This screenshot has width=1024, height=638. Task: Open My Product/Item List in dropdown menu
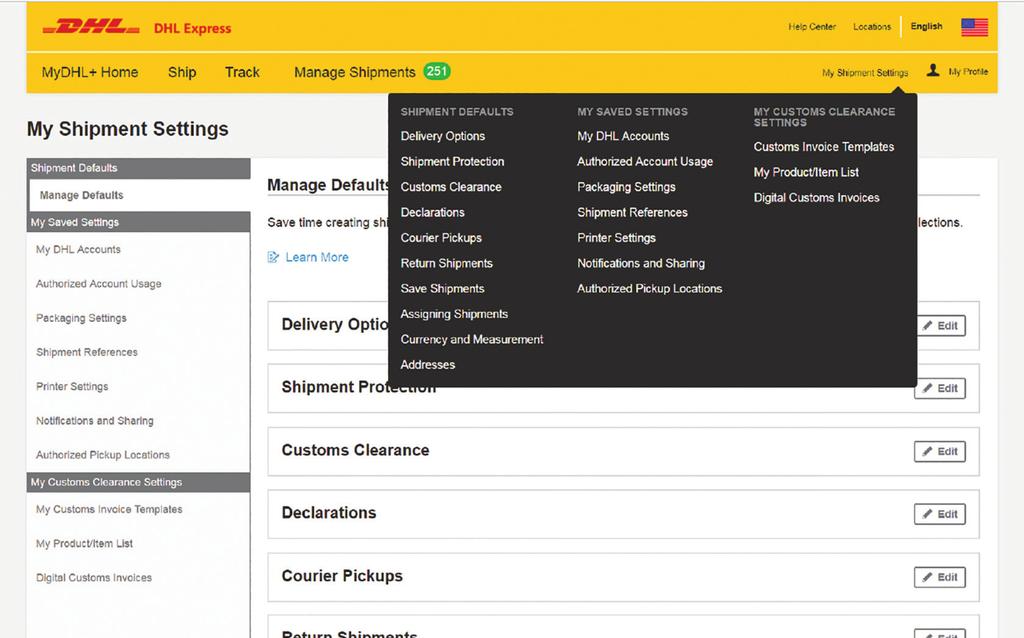806,172
